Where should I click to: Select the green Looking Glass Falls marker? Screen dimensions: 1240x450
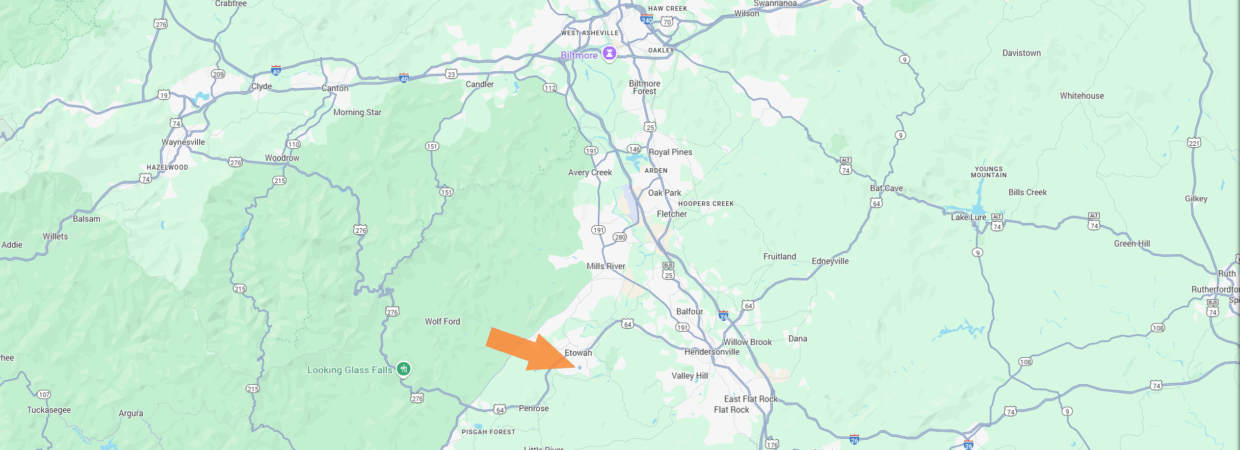coord(404,368)
